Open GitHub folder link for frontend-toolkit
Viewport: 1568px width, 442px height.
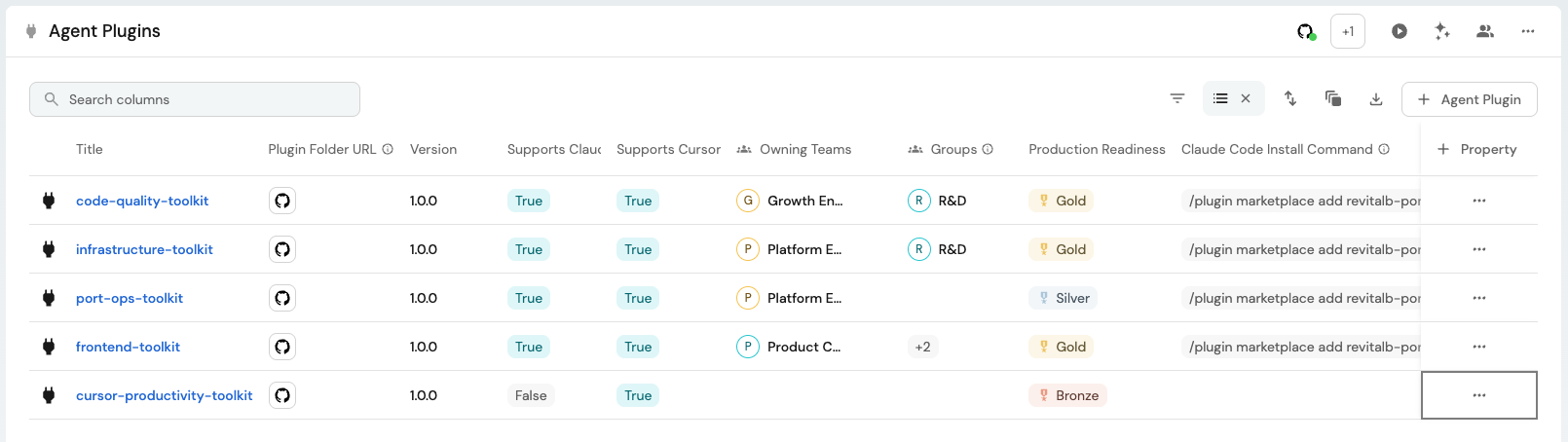[x=282, y=347]
